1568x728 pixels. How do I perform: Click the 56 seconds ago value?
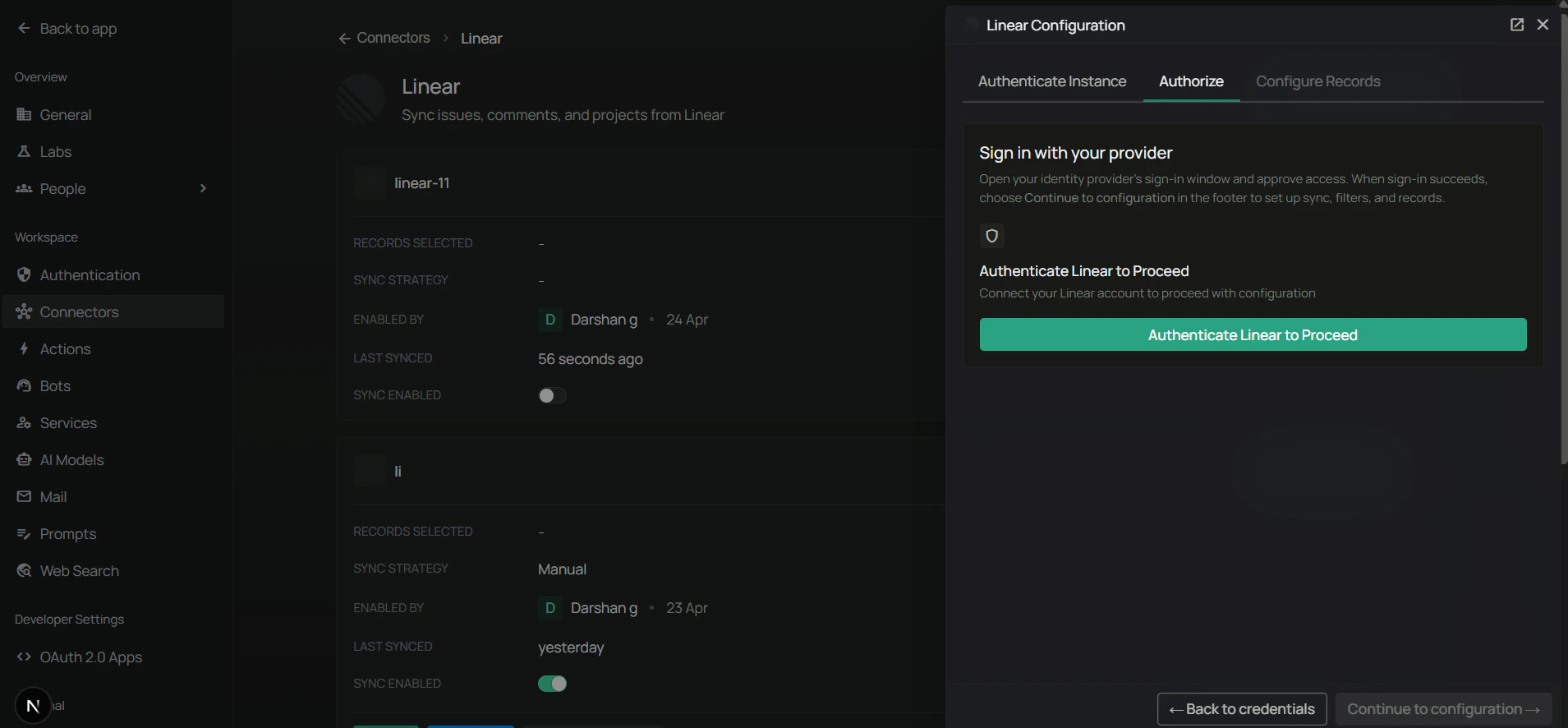[x=591, y=359]
